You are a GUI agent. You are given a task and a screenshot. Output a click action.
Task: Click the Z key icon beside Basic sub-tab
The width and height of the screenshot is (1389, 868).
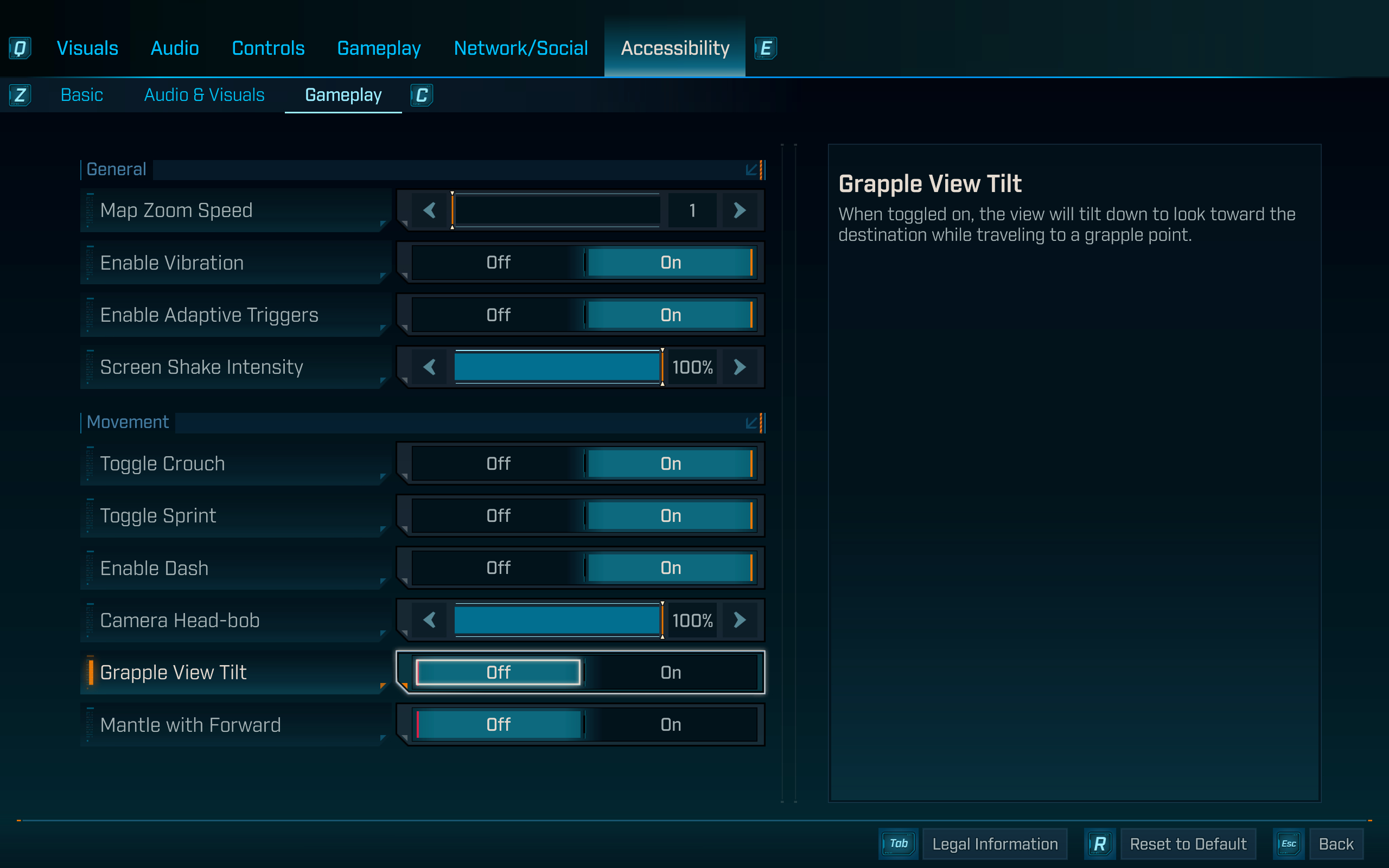click(x=20, y=95)
